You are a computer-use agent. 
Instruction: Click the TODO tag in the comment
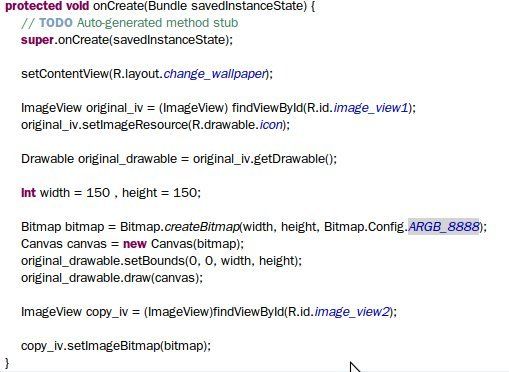(56, 23)
